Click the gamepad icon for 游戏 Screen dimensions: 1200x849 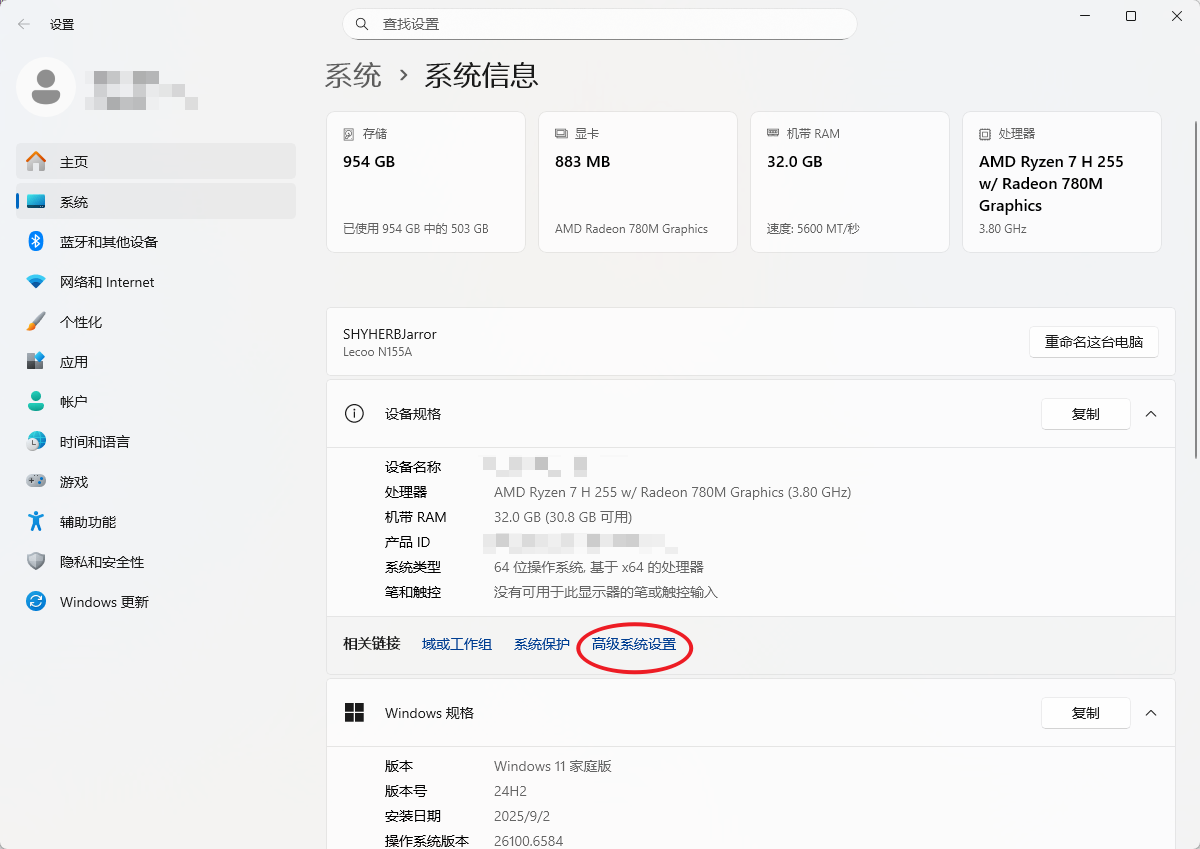point(36,481)
